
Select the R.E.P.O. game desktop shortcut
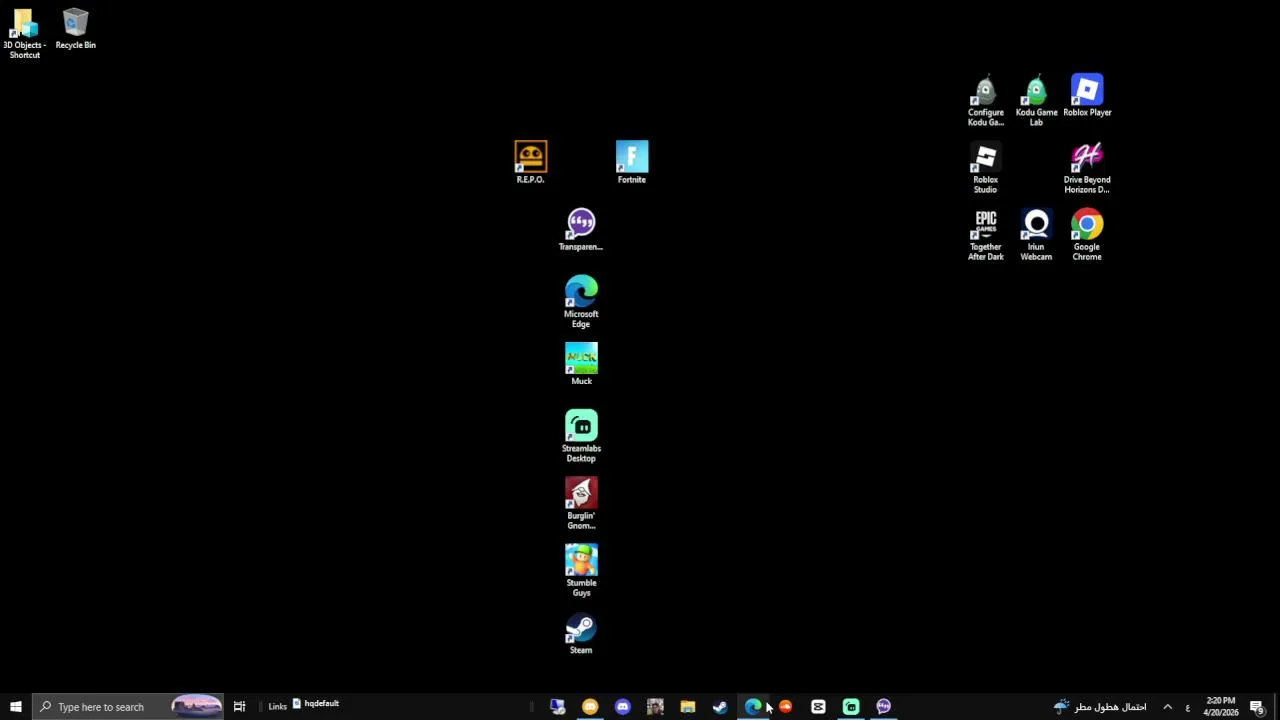(530, 162)
